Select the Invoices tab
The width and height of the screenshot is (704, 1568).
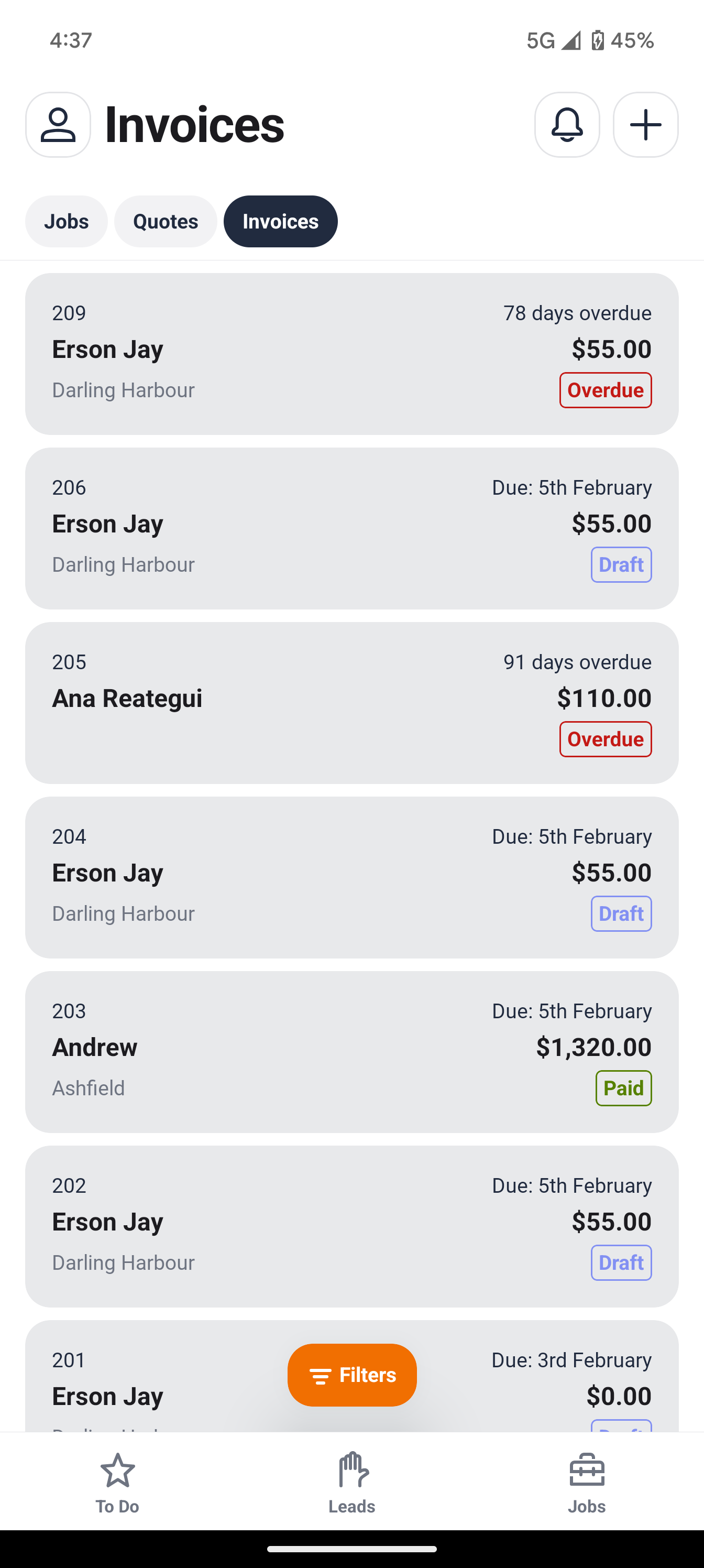281,222
